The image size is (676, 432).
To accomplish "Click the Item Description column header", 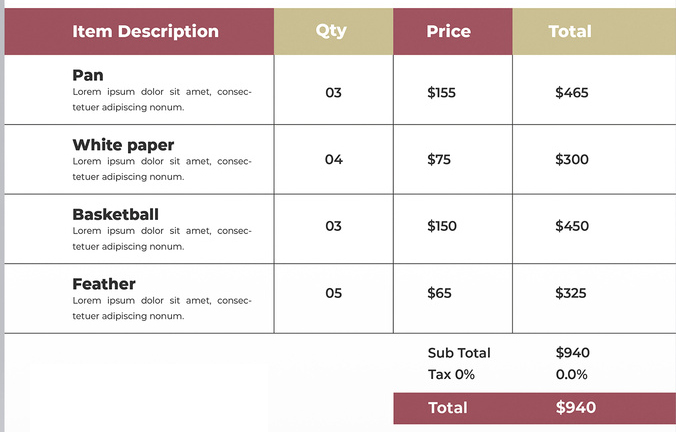I will [x=145, y=31].
